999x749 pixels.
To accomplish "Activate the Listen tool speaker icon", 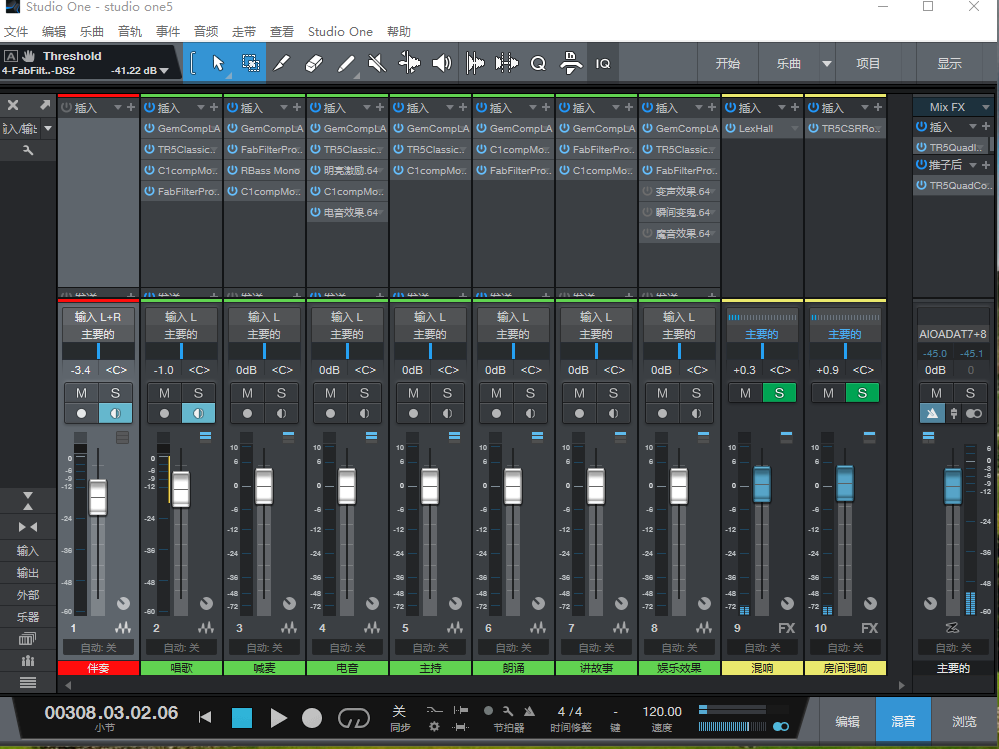I will (x=440, y=62).
